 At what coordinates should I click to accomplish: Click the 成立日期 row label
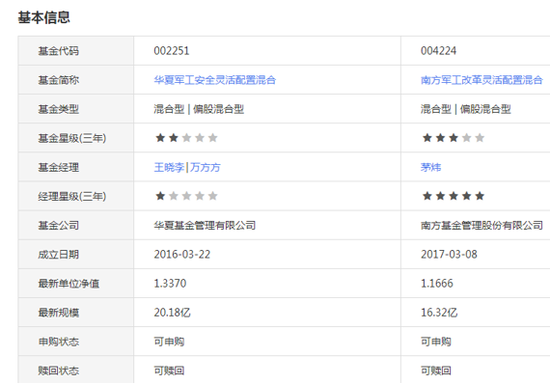[x=58, y=255]
